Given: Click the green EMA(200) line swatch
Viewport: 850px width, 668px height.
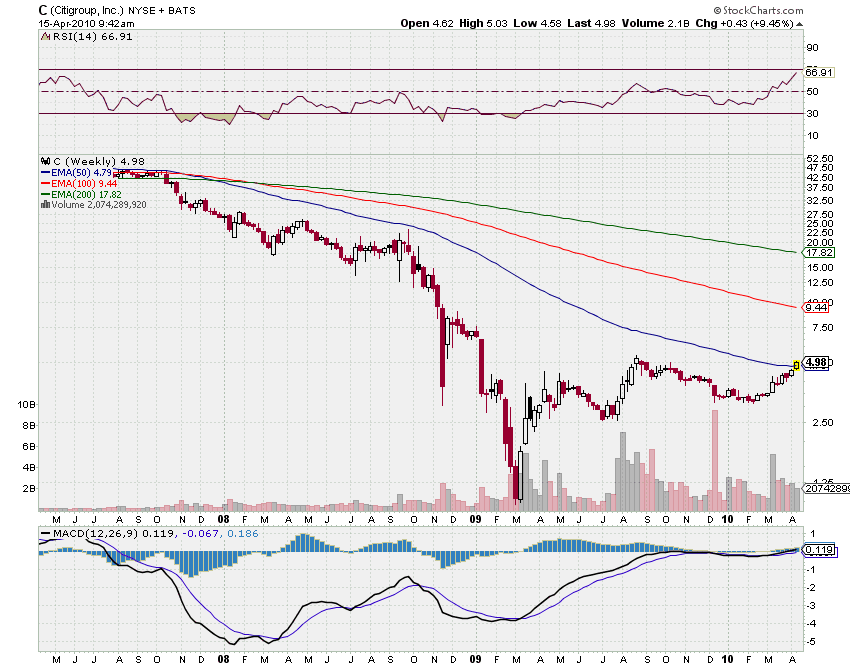Looking at the screenshot, I should click(46, 195).
